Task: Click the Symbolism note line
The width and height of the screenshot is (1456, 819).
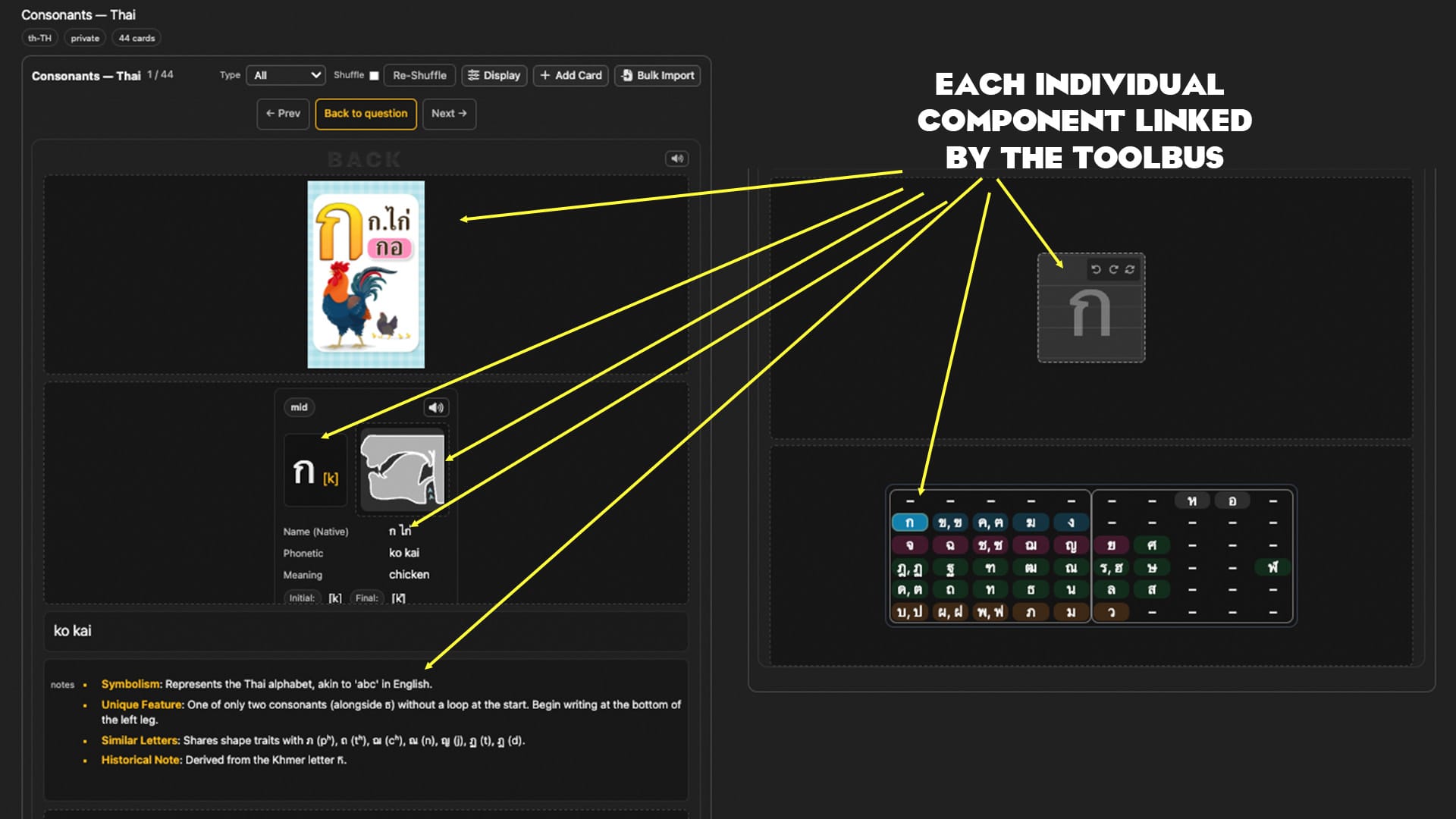Action: (x=267, y=684)
